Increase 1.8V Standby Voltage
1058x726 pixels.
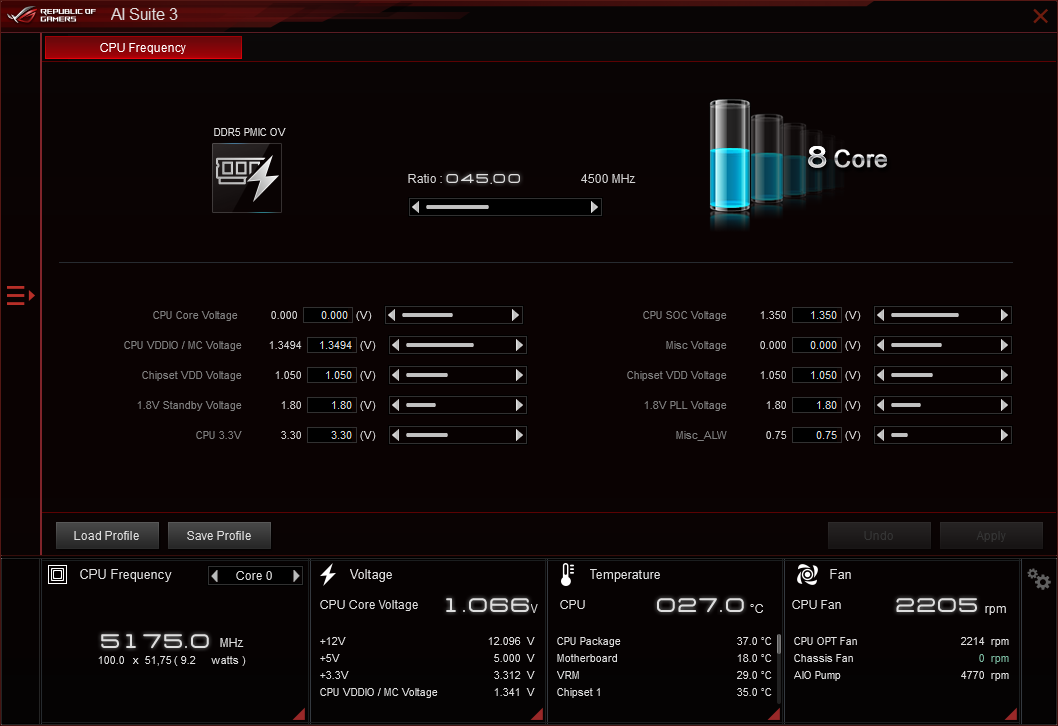pyautogui.click(x=520, y=406)
